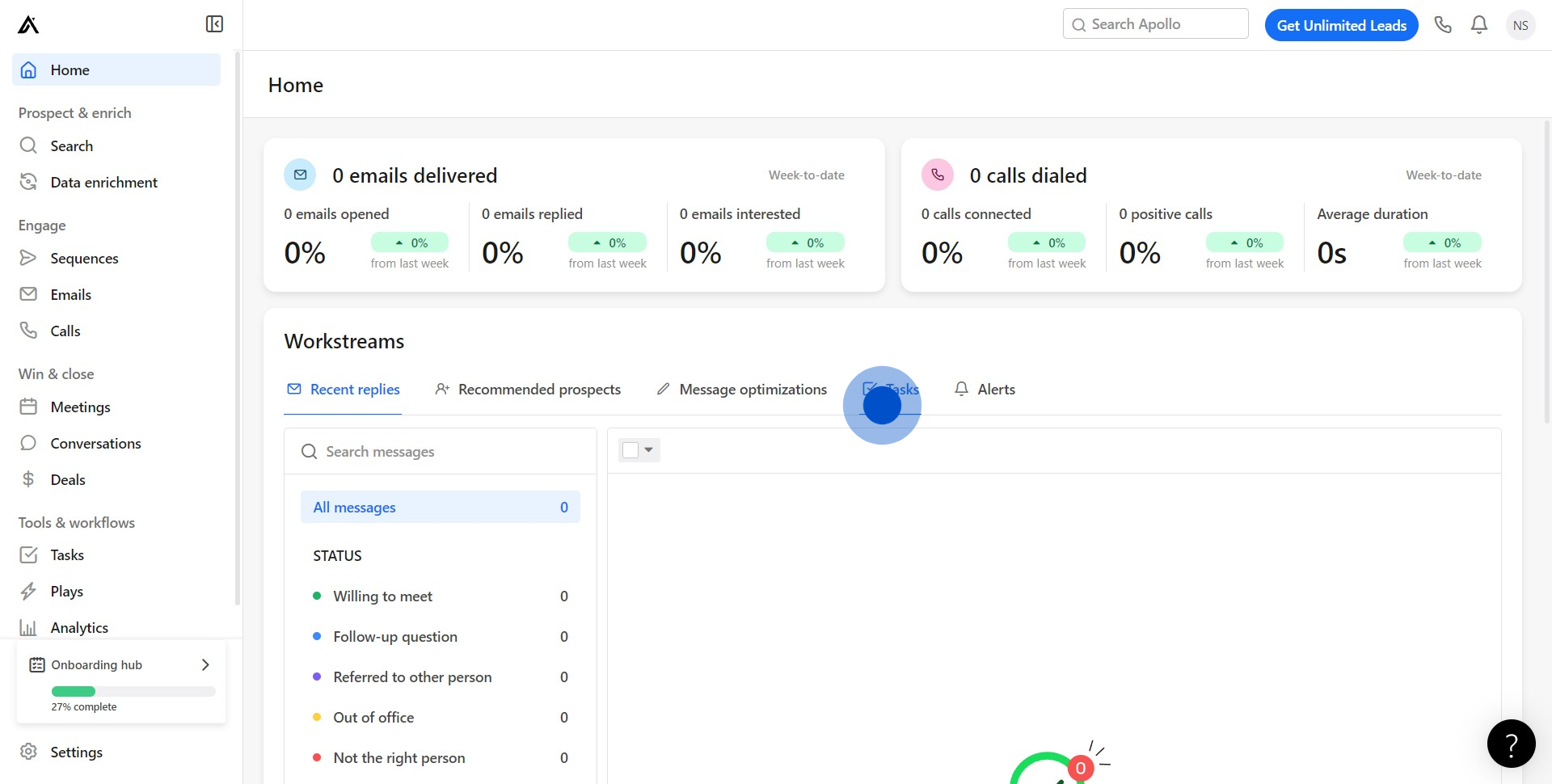Click the Apollo logo
Image resolution: width=1552 pixels, height=784 pixels.
28,25
